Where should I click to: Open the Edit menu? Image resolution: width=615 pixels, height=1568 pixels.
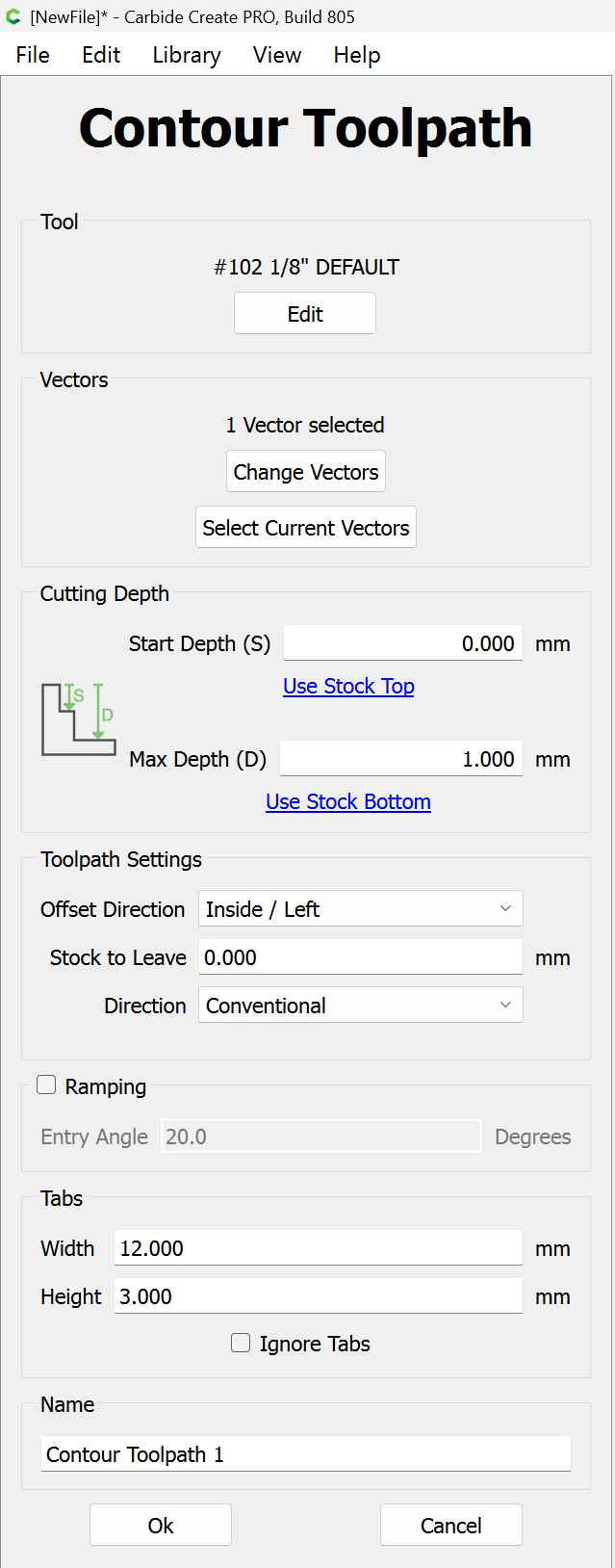(101, 55)
